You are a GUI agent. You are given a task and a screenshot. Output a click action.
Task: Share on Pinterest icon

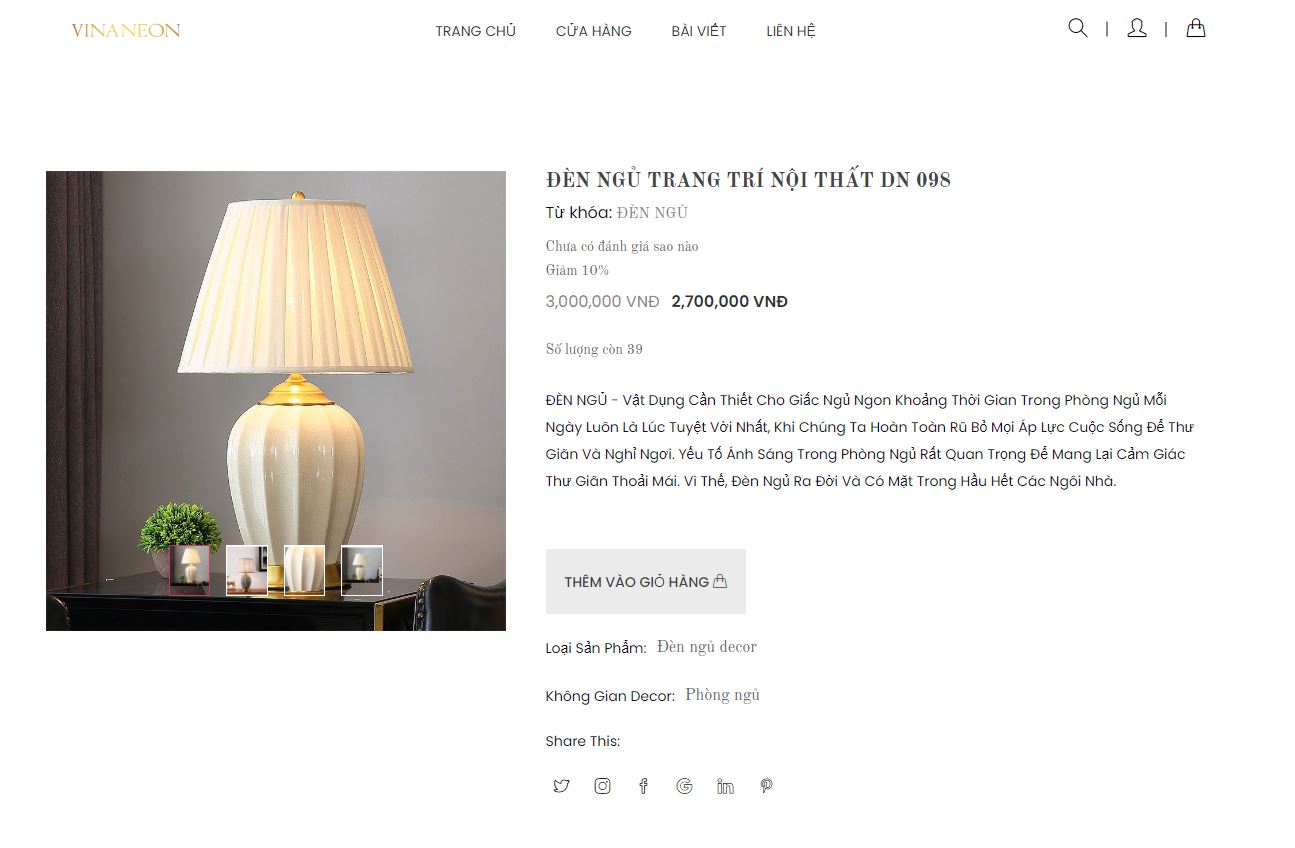(x=766, y=786)
